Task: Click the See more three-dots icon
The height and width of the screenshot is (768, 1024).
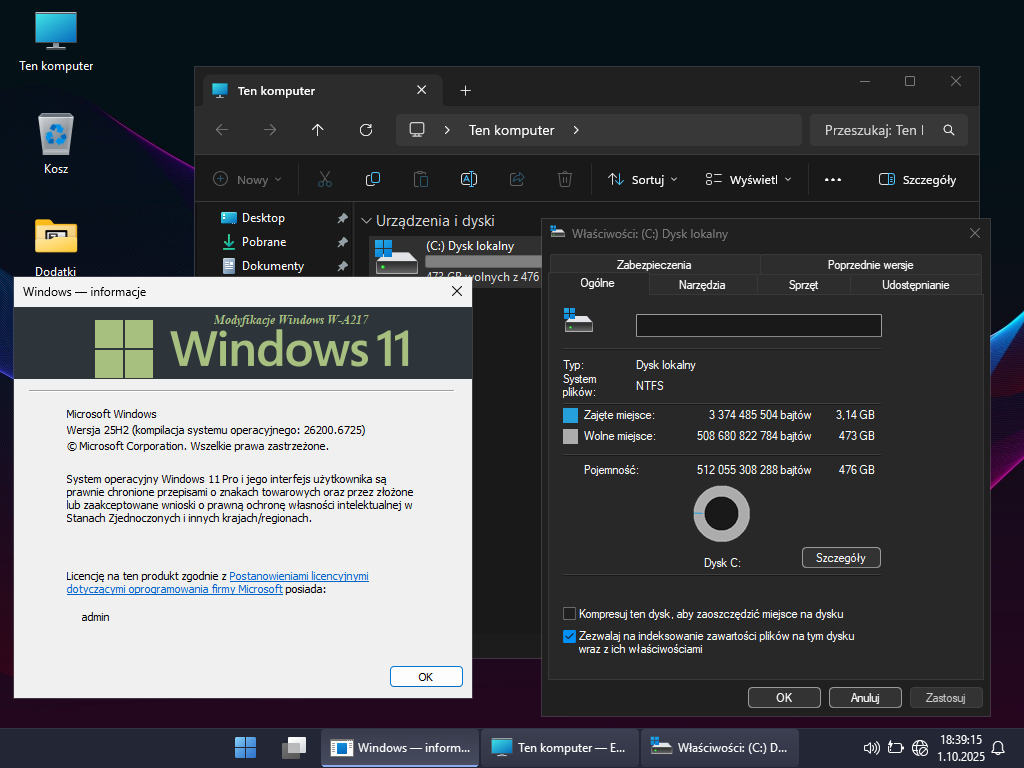Action: click(x=832, y=180)
